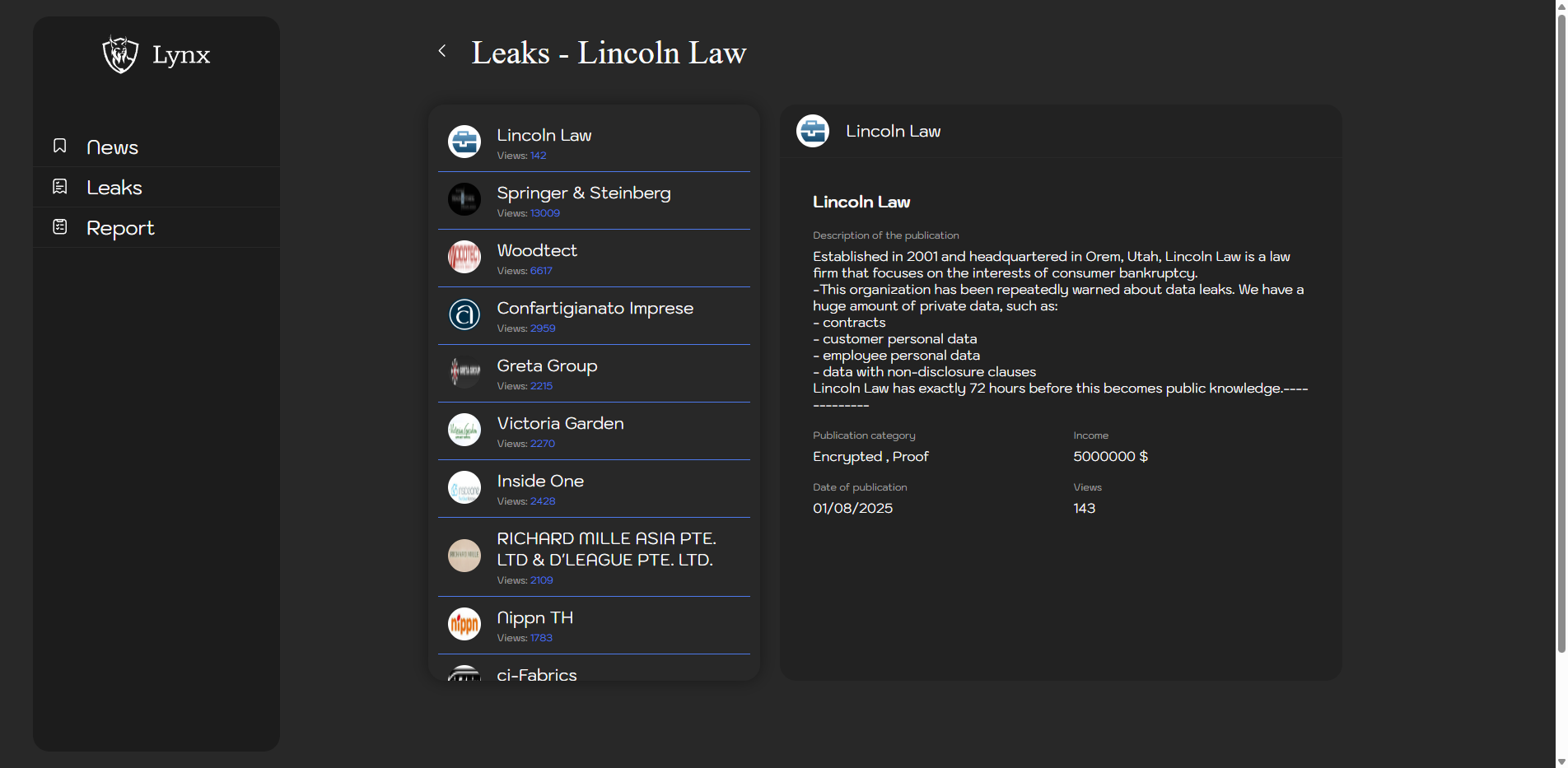Click the scrollbar down arrow
The height and width of the screenshot is (768, 1568).
point(1561,761)
